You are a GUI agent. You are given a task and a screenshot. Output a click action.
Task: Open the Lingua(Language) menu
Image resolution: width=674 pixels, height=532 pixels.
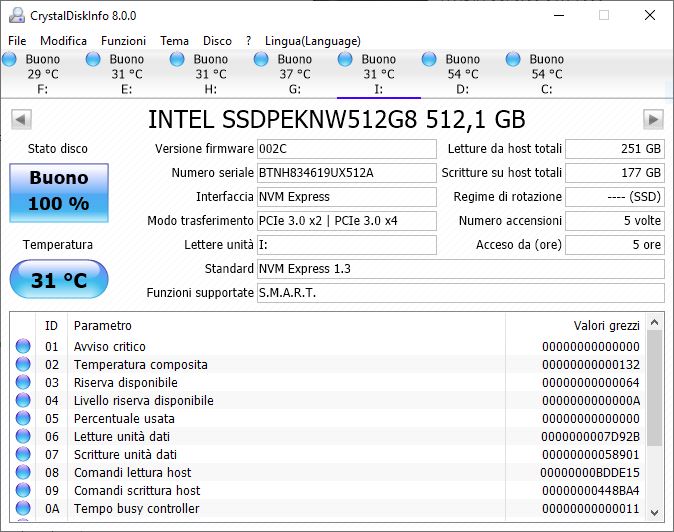tap(312, 41)
